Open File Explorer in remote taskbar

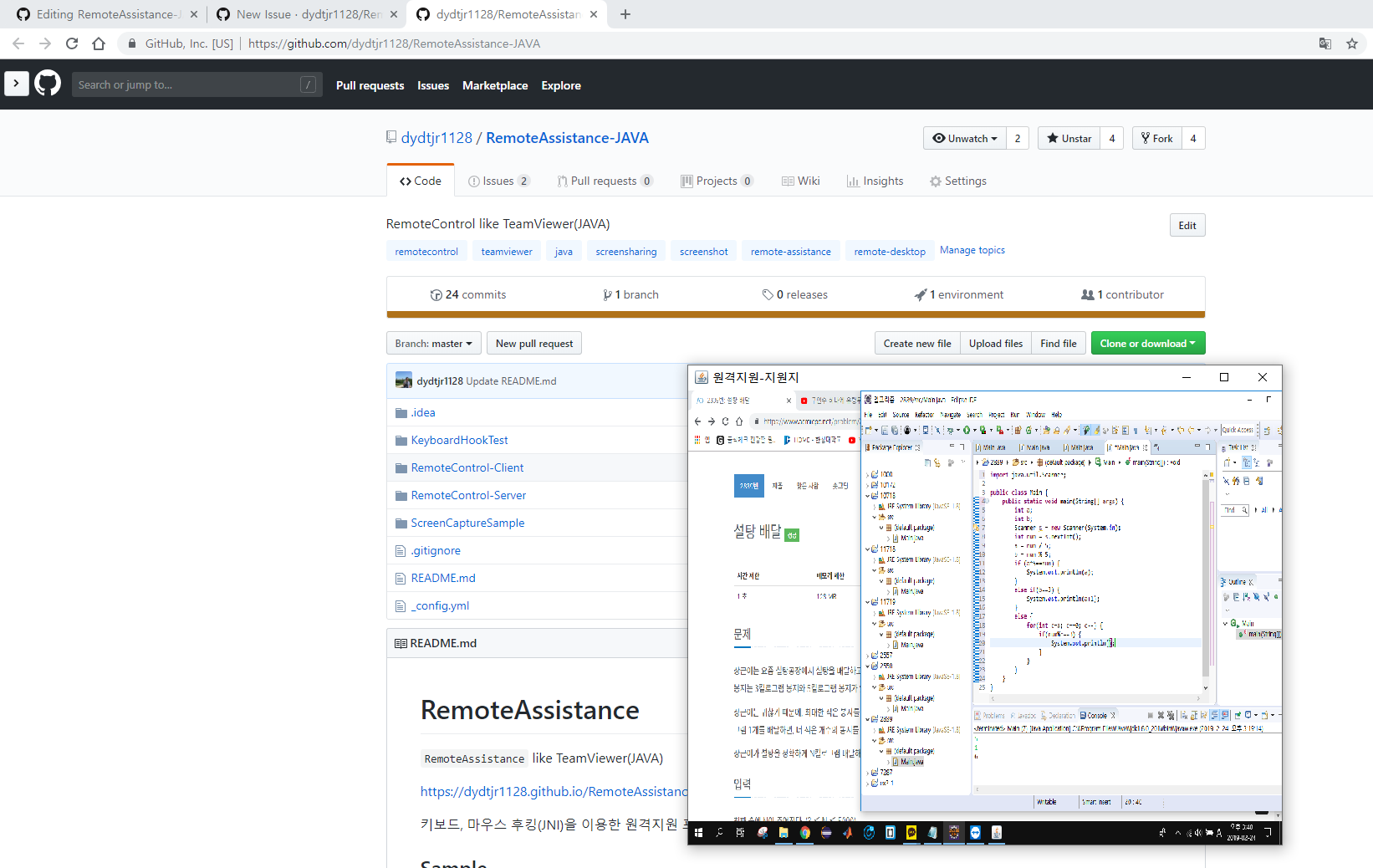coord(783,833)
